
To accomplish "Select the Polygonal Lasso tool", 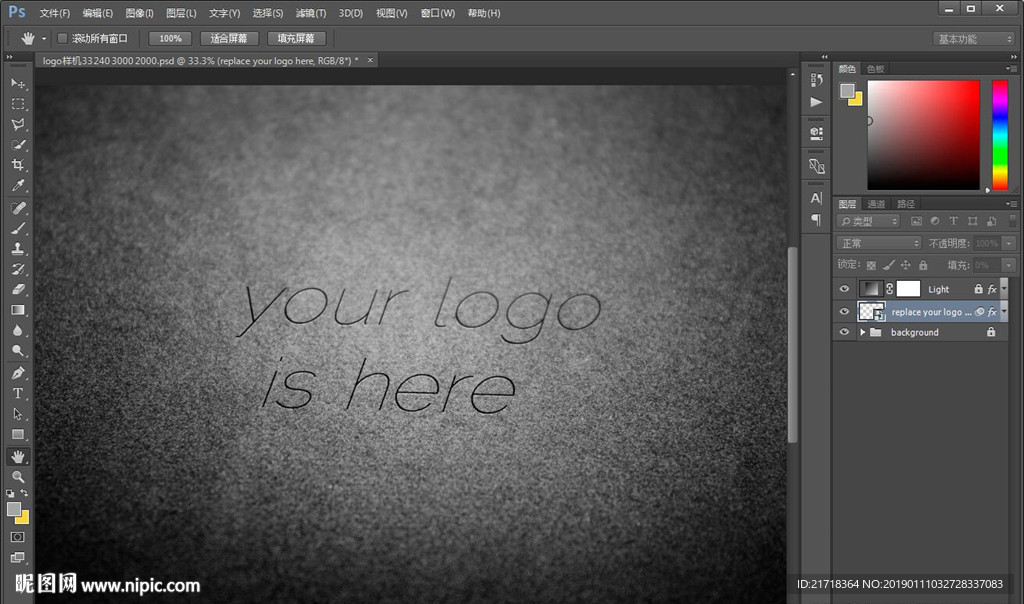I will pos(18,124).
